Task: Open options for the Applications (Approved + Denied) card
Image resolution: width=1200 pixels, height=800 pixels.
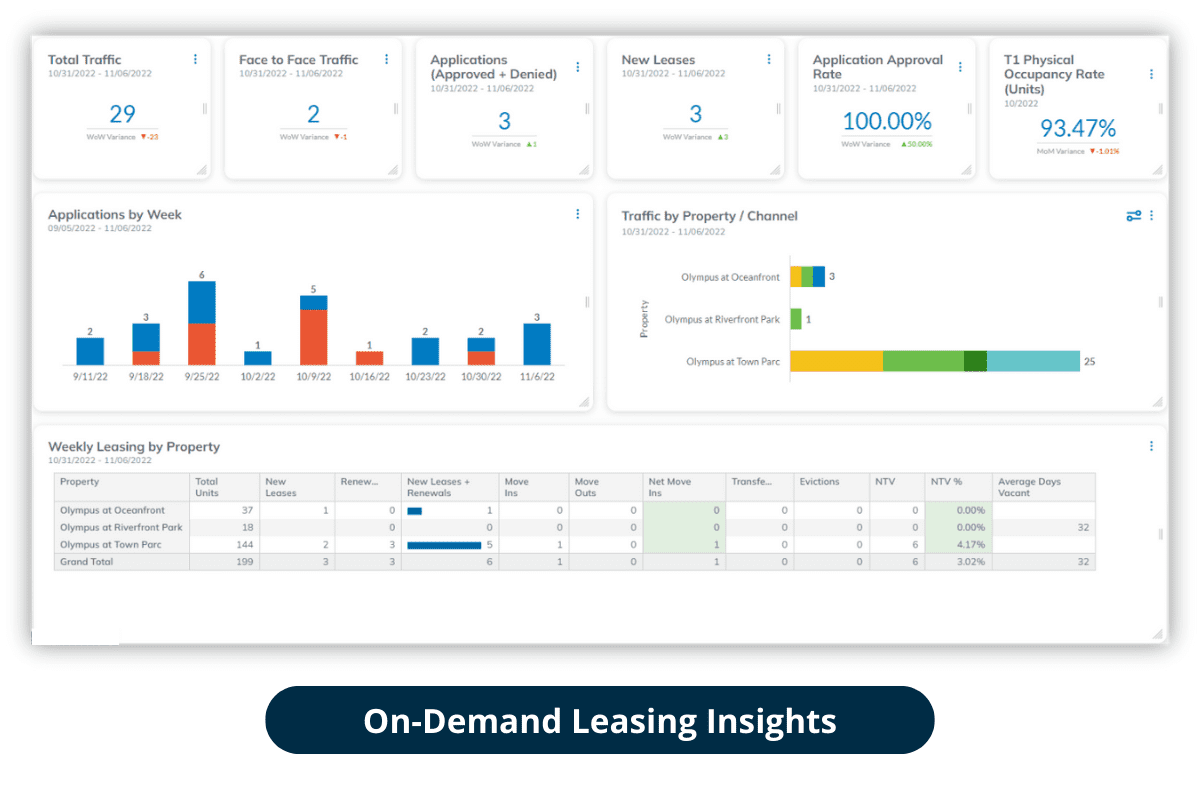Action: click(x=578, y=67)
